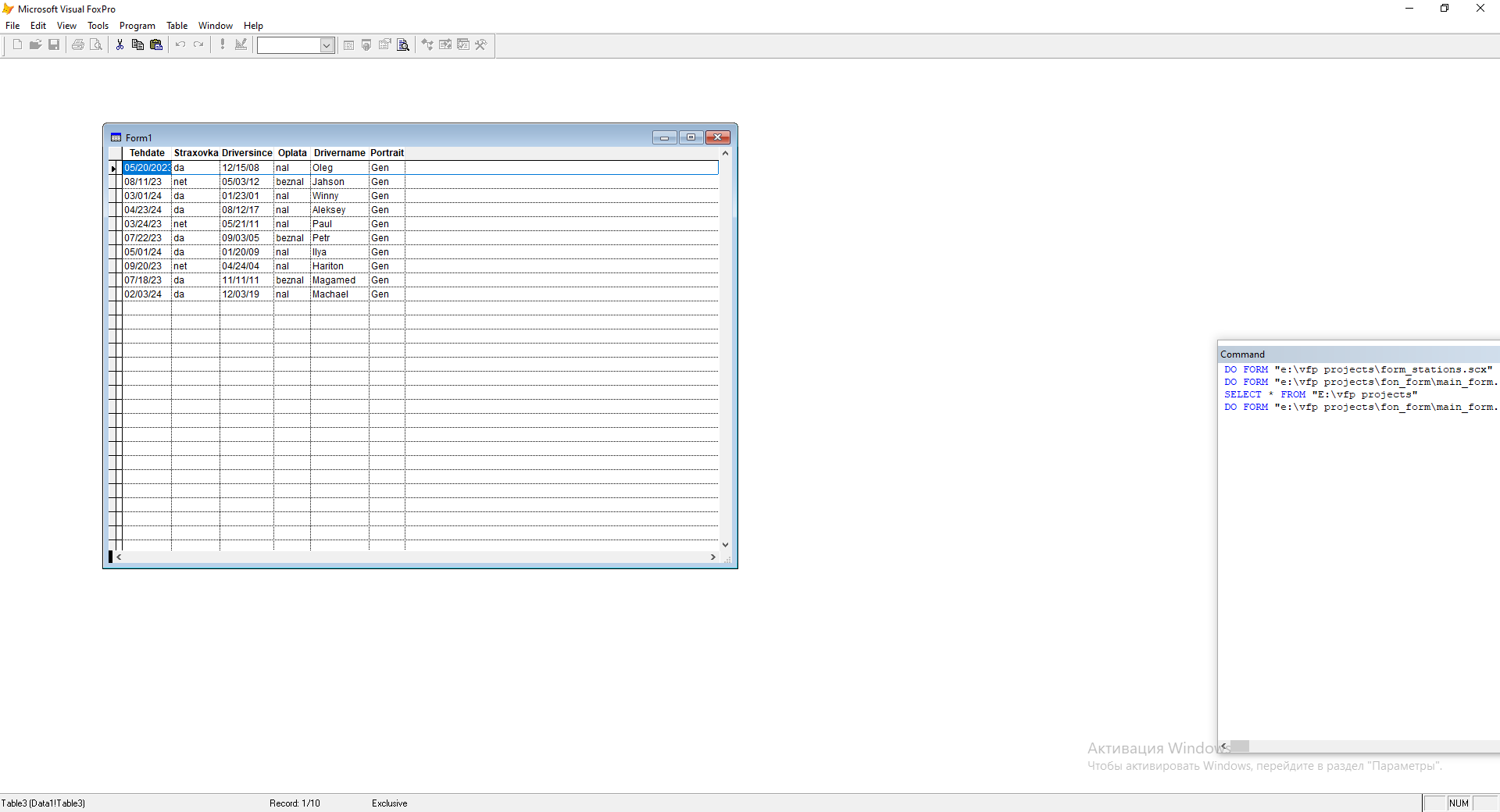Open the Tools menu
The height and width of the screenshot is (812, 1500).
(98, 26)
